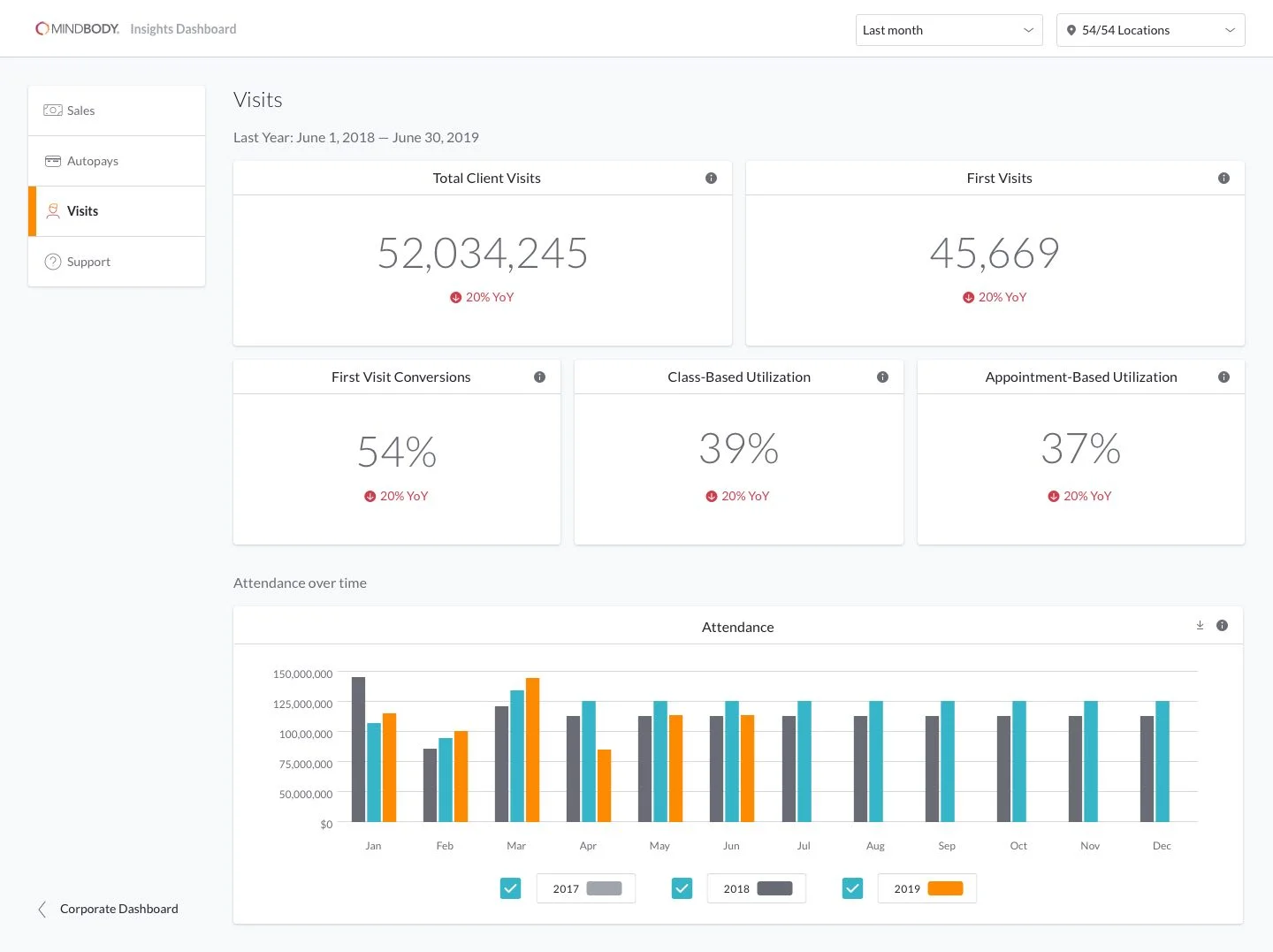The width and height of the screenshot is (1273, 952).
Task: Uncheck the 2017 series checkbox
Action: click(511, 888)
